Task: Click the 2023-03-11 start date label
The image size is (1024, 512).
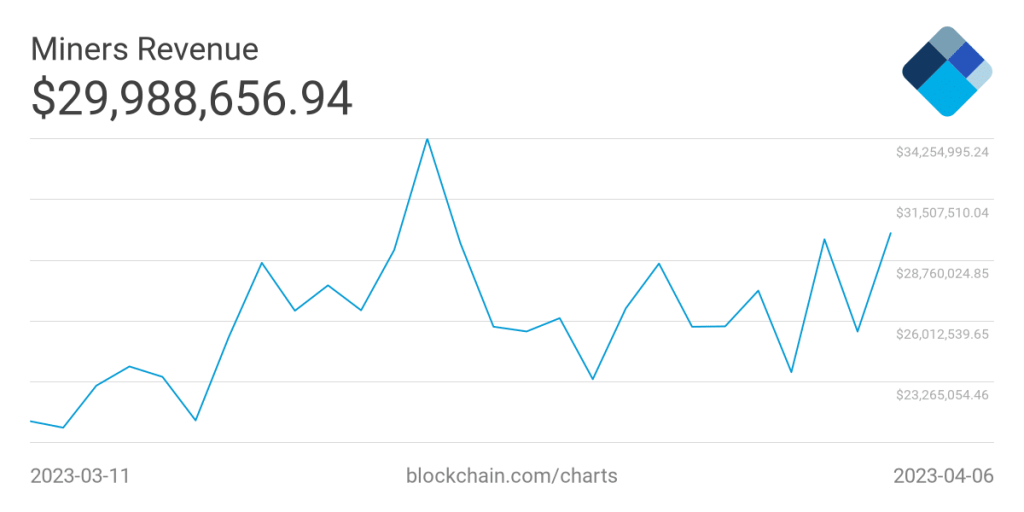Action: click(80, 475)
